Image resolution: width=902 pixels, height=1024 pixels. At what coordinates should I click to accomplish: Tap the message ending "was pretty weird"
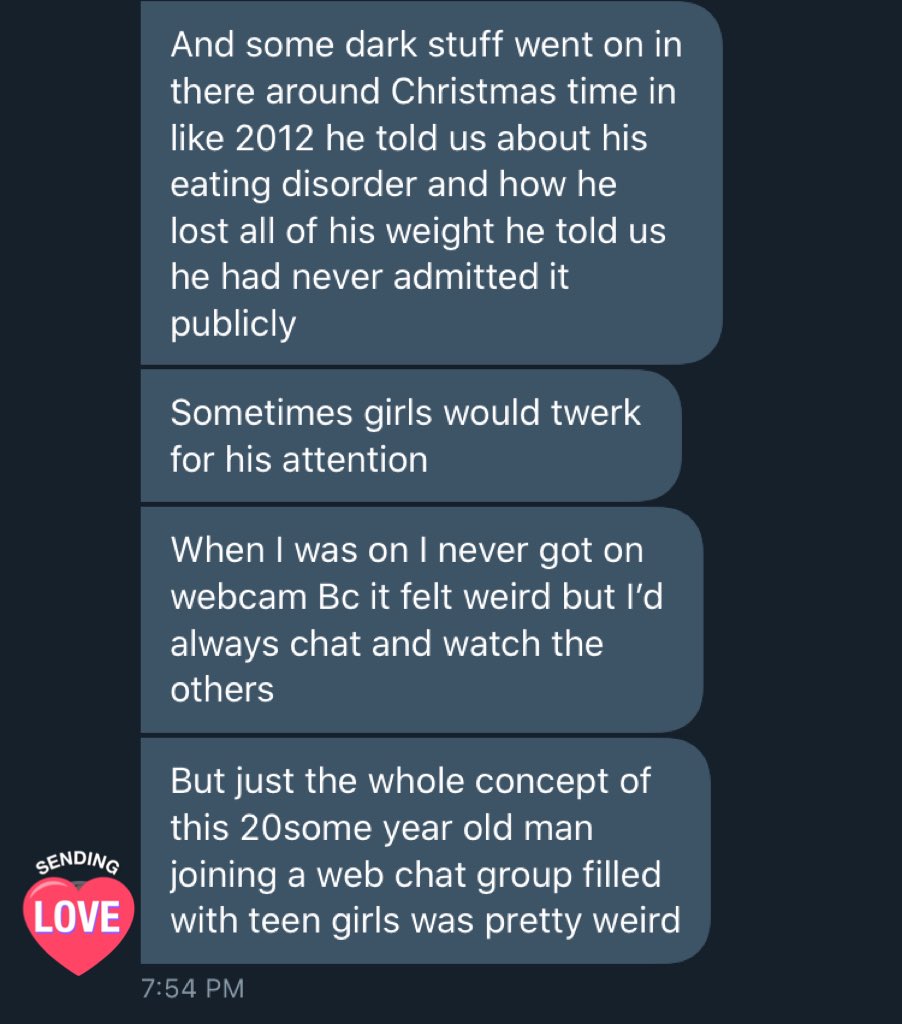click(425, 850)
